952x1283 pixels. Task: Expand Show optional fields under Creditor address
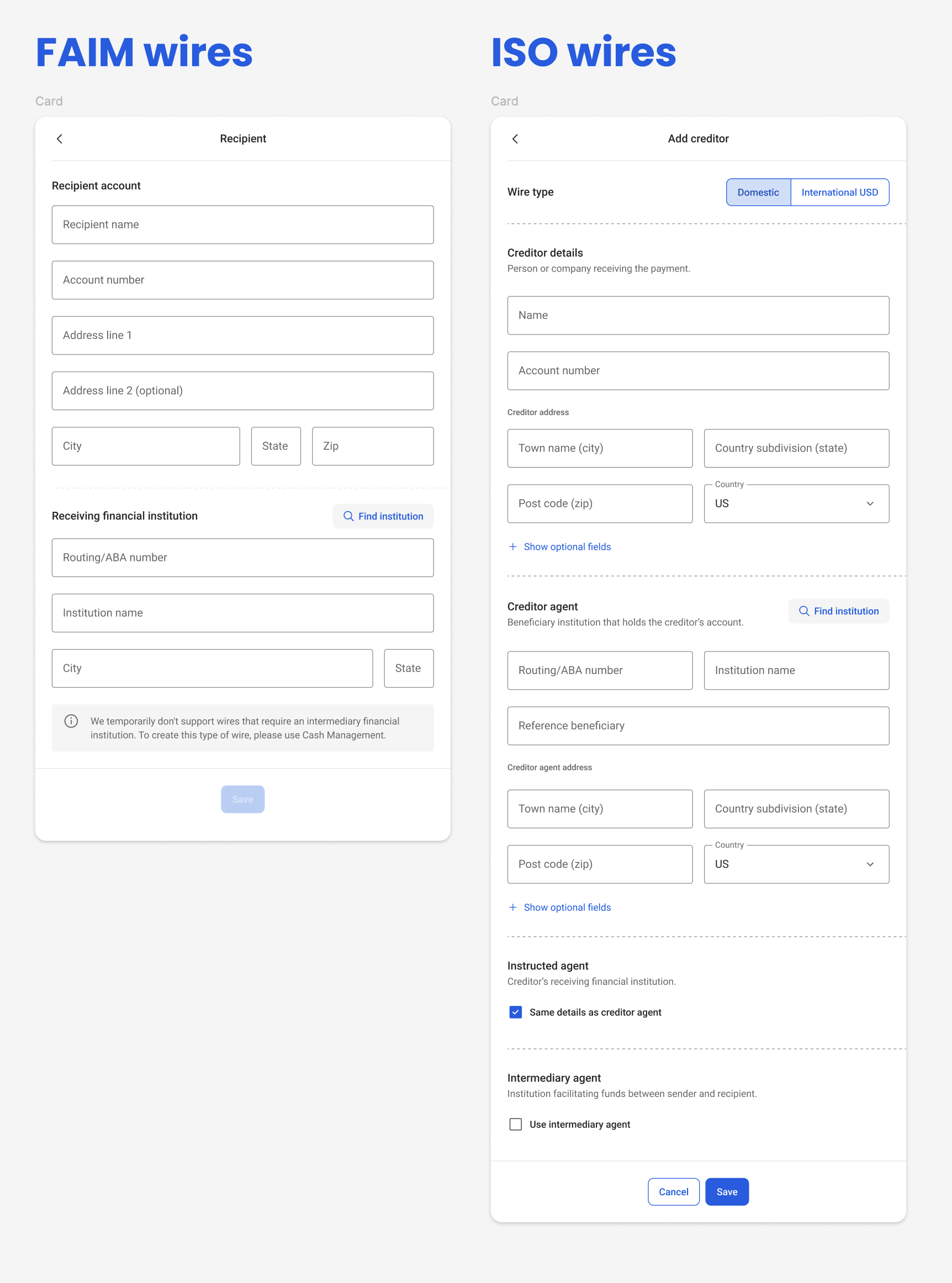click(567, 546)
